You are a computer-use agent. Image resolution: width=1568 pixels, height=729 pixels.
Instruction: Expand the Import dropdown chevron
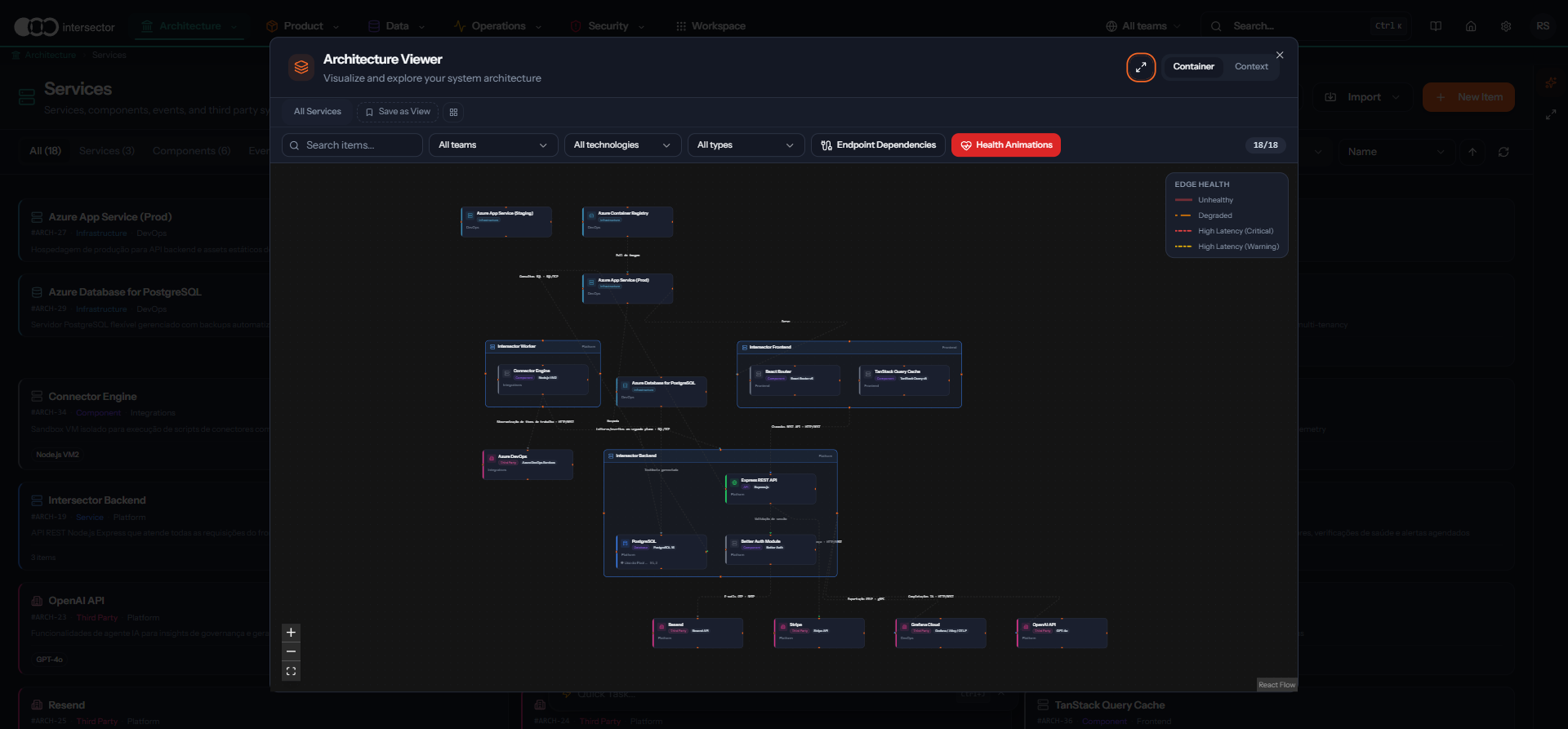[1396, 97]
